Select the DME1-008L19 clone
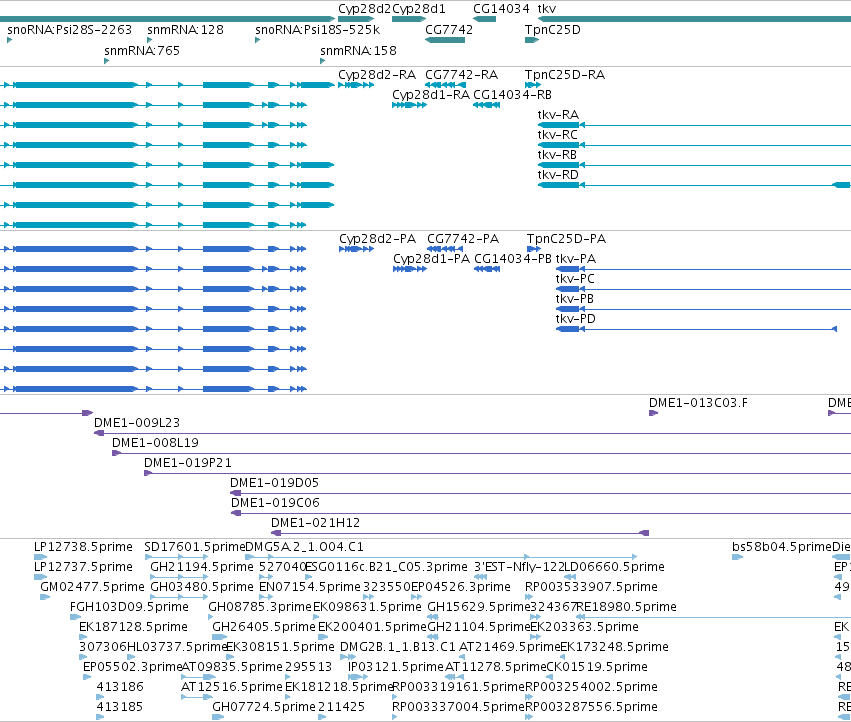The height and width of the screenshot is (722, 851). coord(155,443)
